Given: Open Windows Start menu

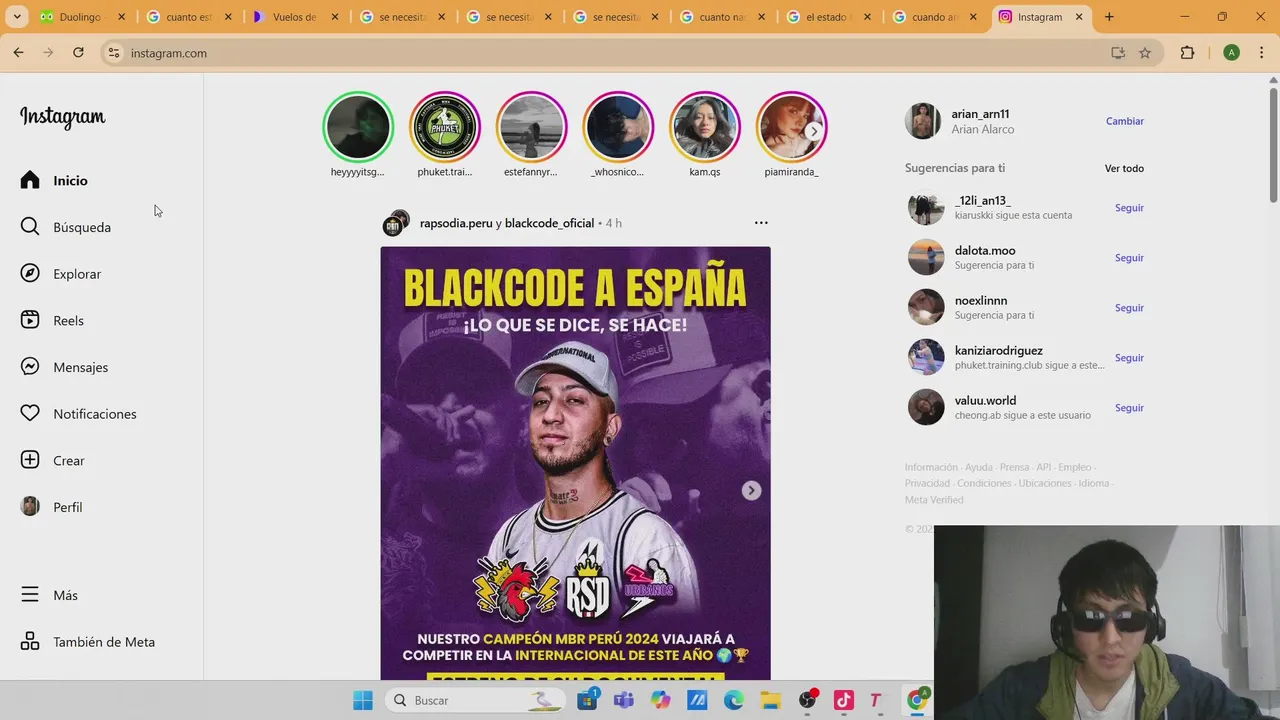Looking at the screenshot, I should pos(362,700).
